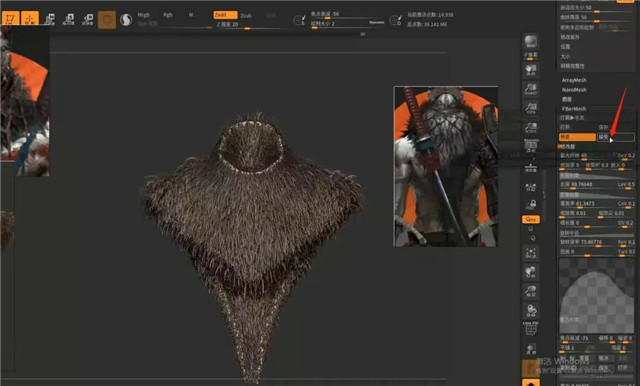Expand the Layers subpalette below NanoMesh
Image resolution: width=640 pixels, height=386 pixels.
point(567,99)
